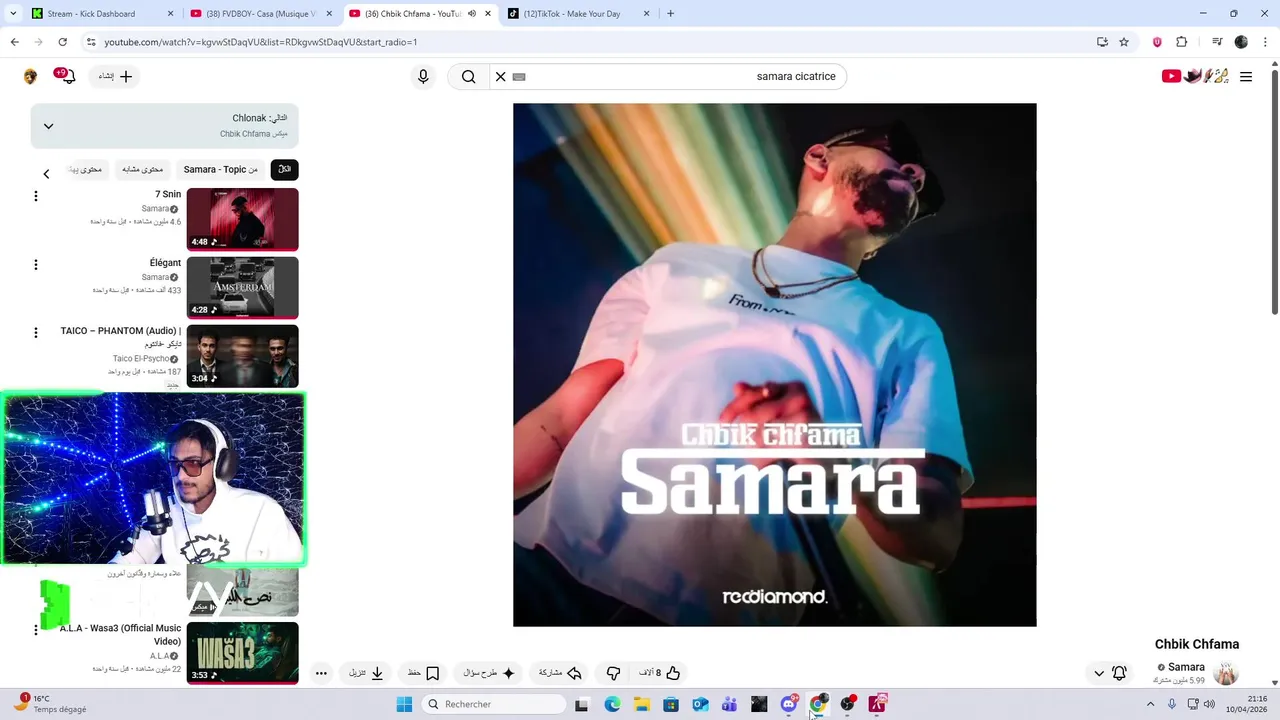This screenshot has width=1280, height=720.
Task: Open Samara channel avatar
Action: (x=1226, y=673)
